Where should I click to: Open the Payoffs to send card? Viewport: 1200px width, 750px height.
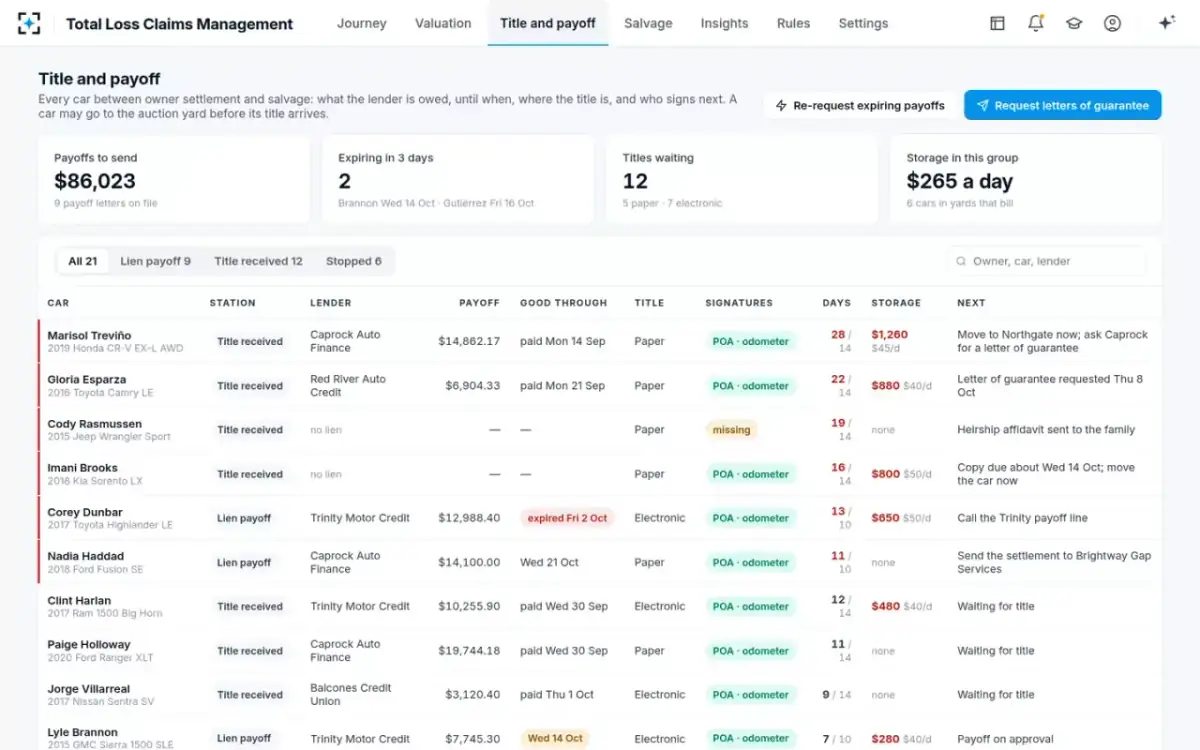[174, 180]
